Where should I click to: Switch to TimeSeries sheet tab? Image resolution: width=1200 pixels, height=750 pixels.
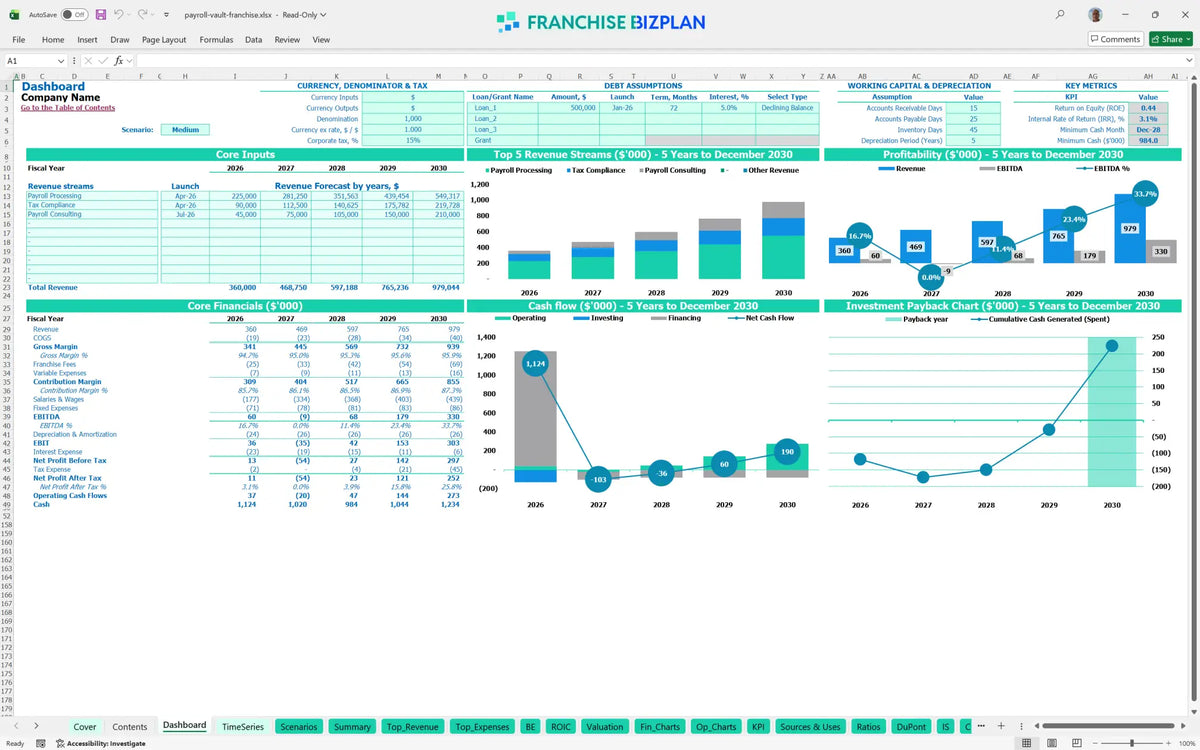[243, 726]
